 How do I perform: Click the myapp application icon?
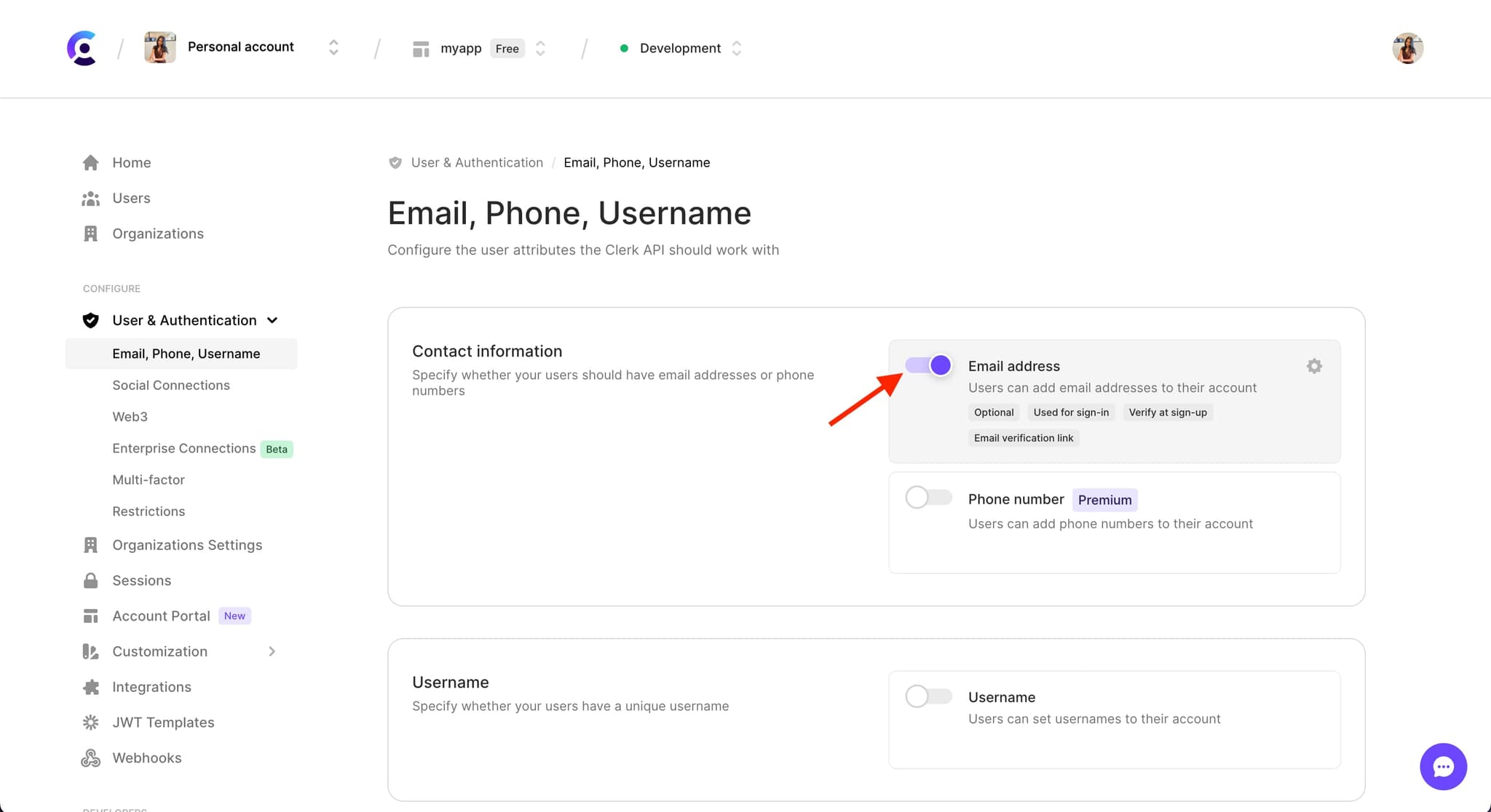421,49
